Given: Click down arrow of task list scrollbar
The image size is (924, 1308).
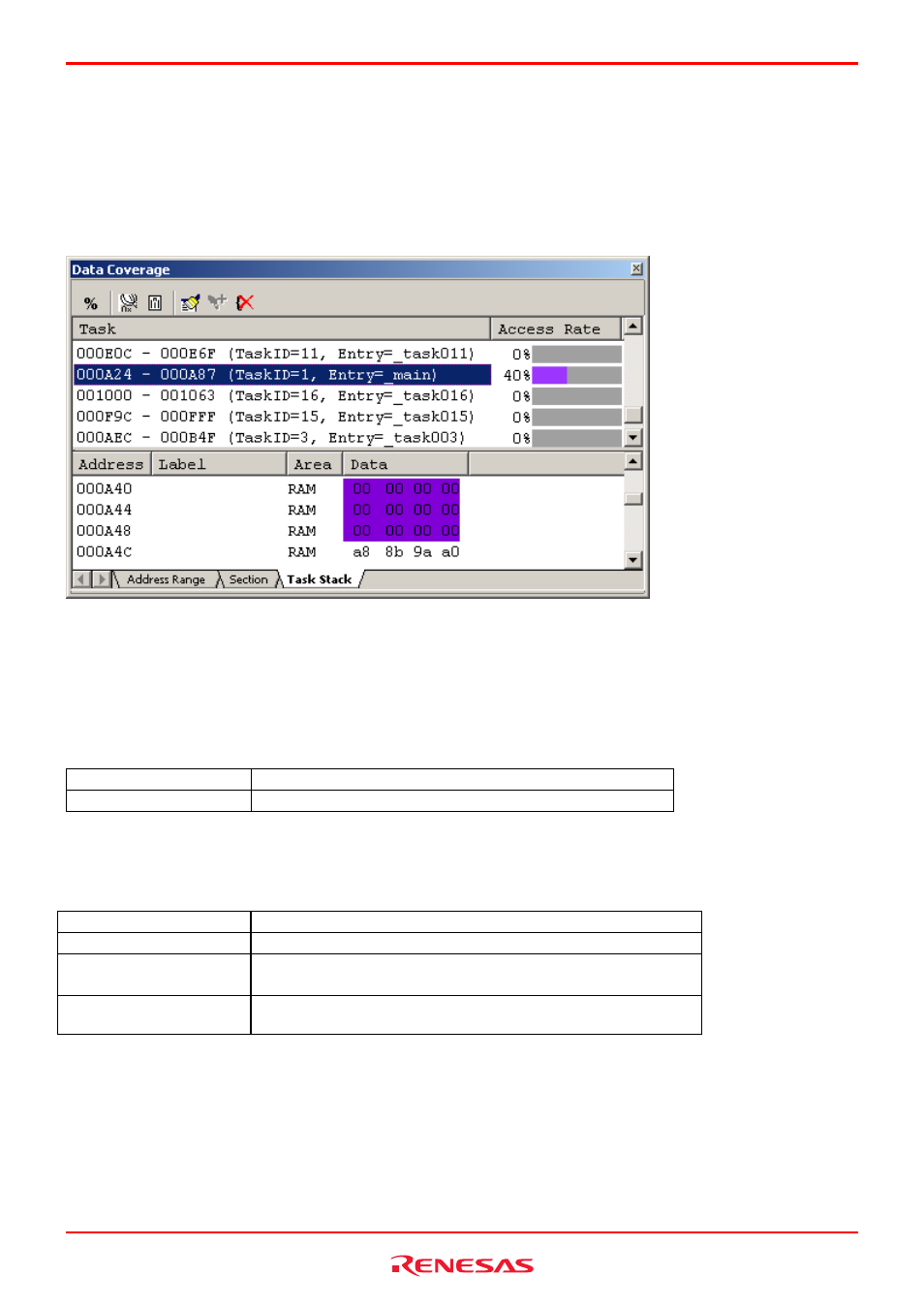Looking at the screenshot, I should [x=633, y=438].
